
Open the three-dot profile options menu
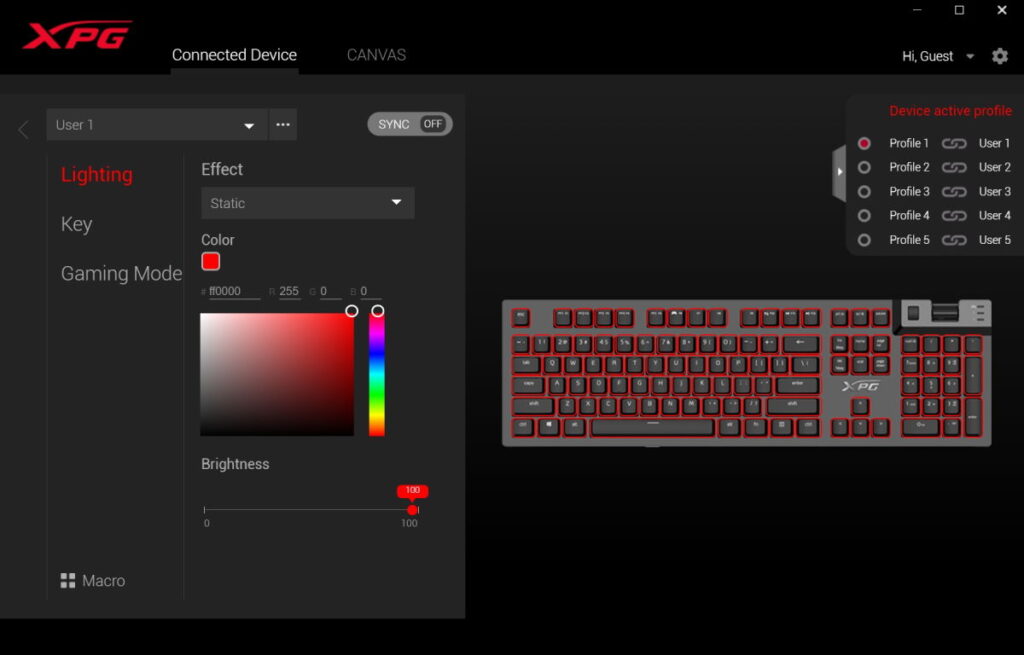(283, 125)
